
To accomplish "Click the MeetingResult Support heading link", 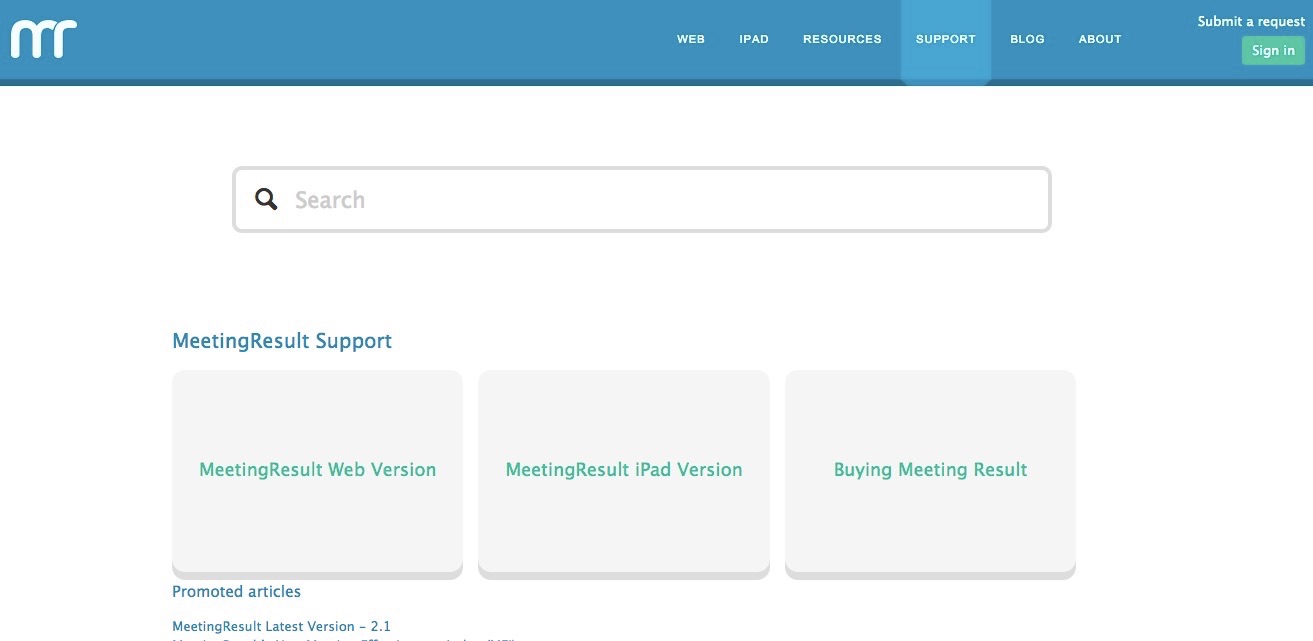I will tap(282, 341).
